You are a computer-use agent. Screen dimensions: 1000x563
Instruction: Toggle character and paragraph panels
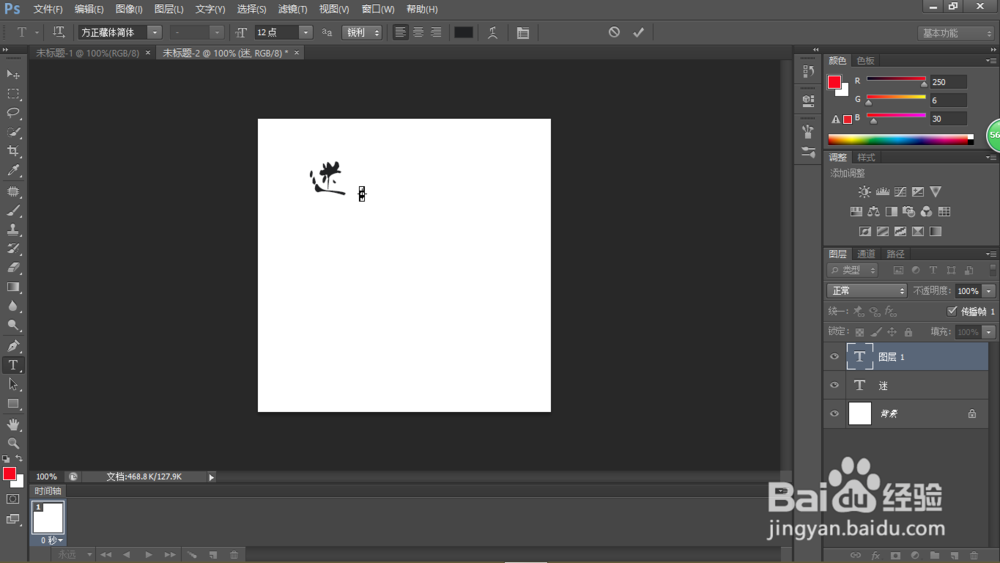click(523, 33)
